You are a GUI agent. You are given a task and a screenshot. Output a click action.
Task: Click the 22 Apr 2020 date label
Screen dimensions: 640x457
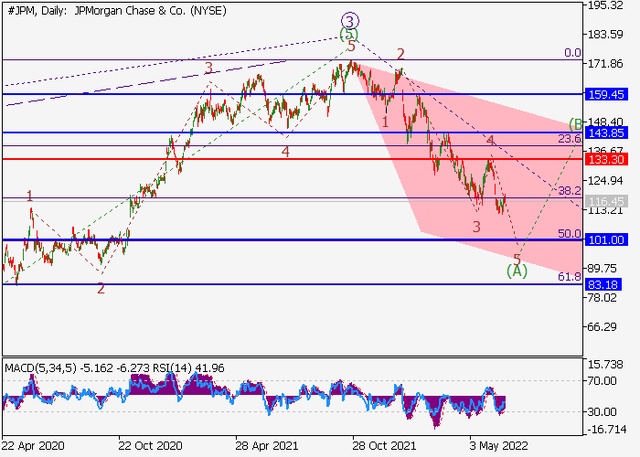coord(33,446)
